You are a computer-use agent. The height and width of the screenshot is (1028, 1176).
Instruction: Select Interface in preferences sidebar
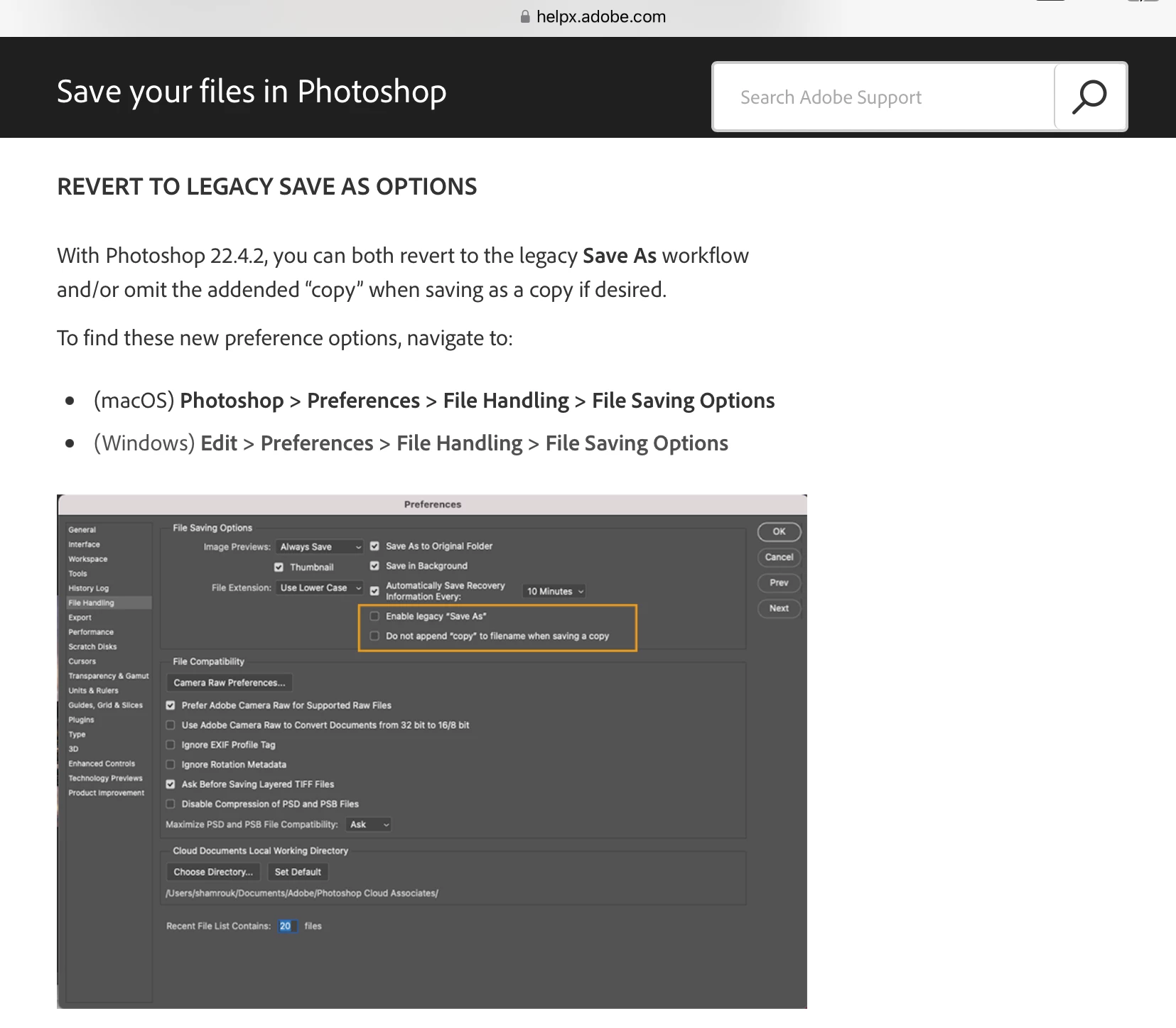(x=84, y=544)
